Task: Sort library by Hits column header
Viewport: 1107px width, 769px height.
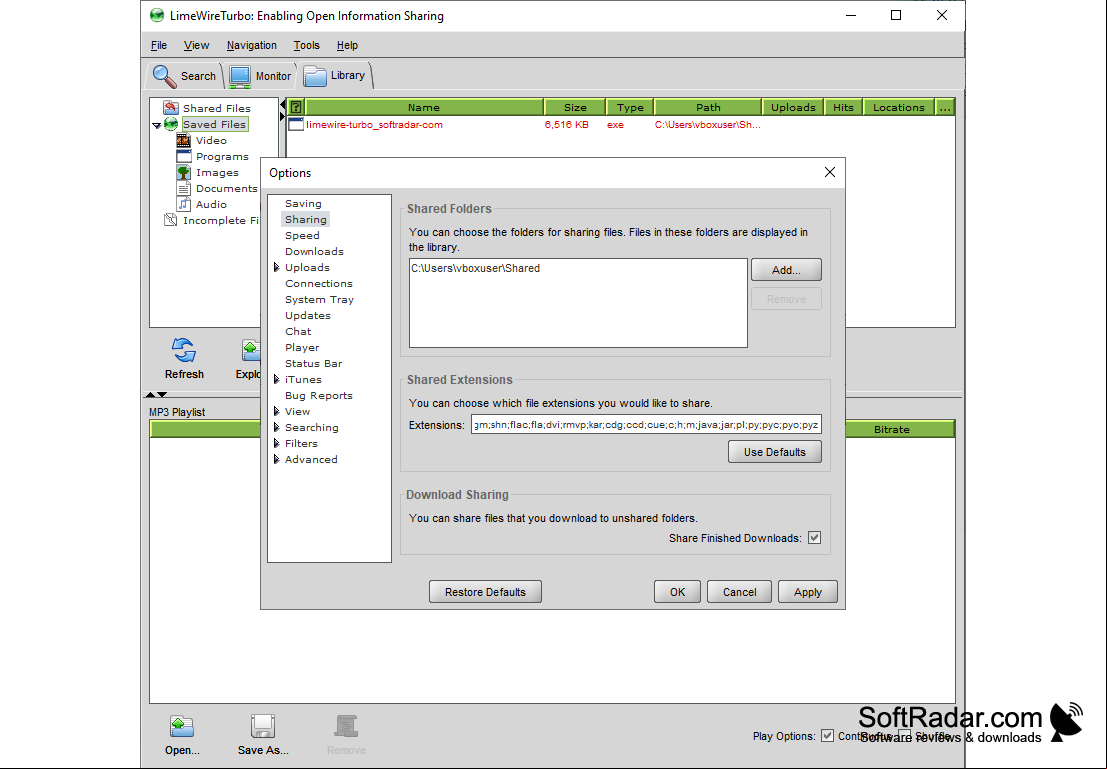Action: pos(843,107)
